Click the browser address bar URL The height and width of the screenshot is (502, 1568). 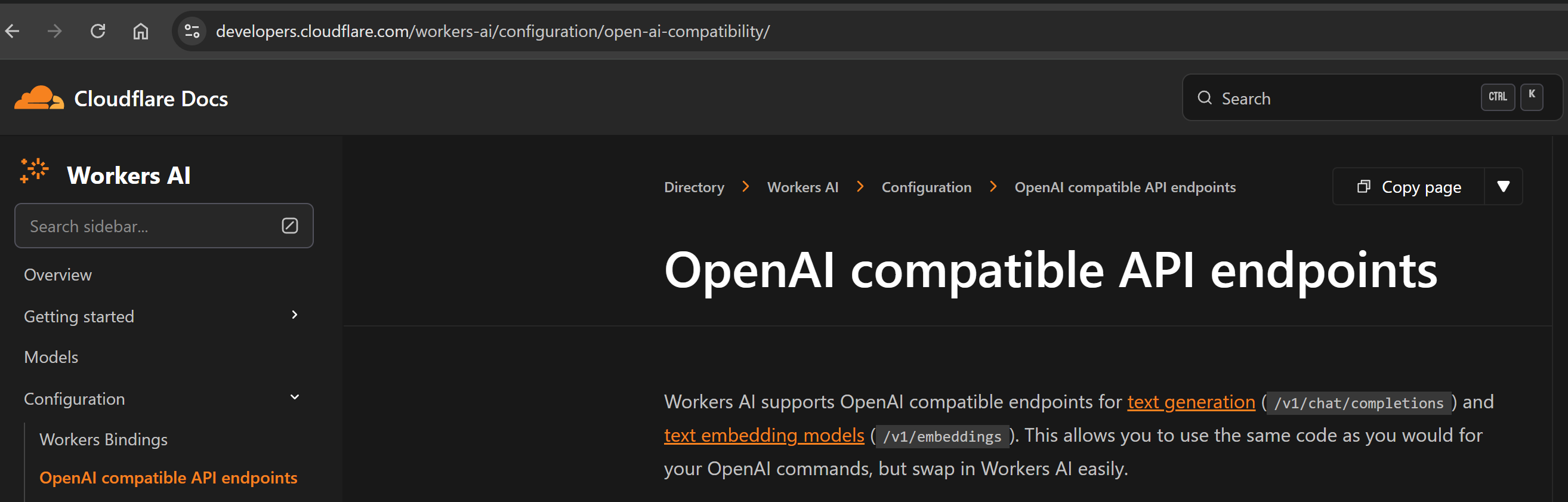point(493,31)
